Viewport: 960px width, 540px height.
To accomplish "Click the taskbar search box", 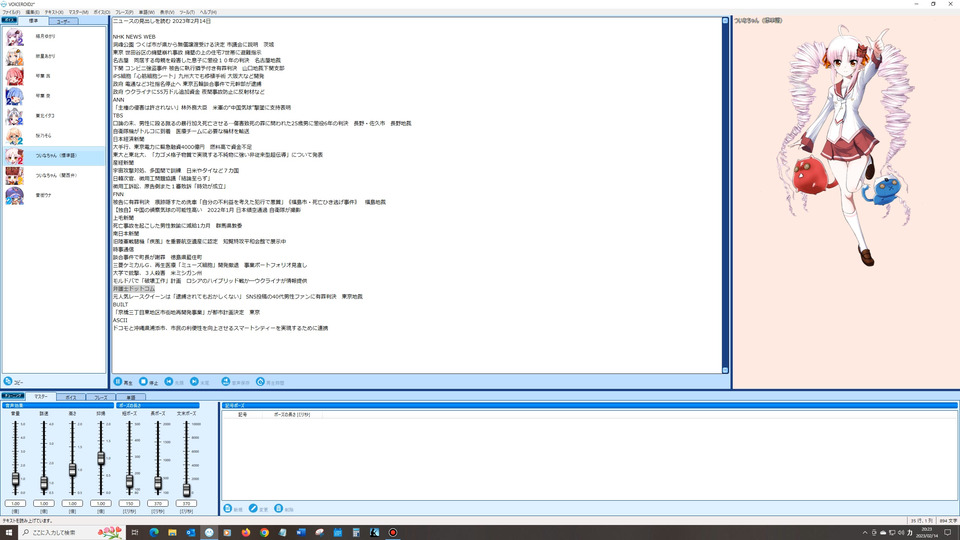I will point(71,533).
